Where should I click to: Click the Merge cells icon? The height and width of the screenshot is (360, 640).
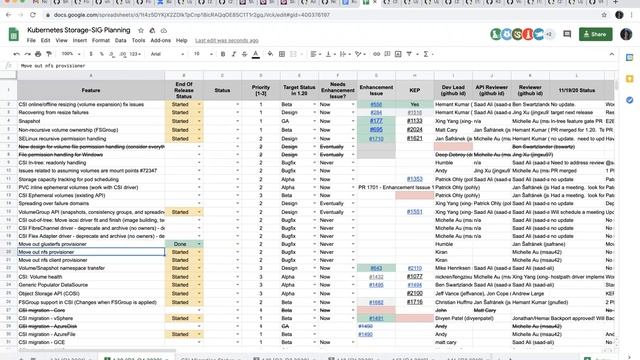pyautogui.click(x=293, y=54)
